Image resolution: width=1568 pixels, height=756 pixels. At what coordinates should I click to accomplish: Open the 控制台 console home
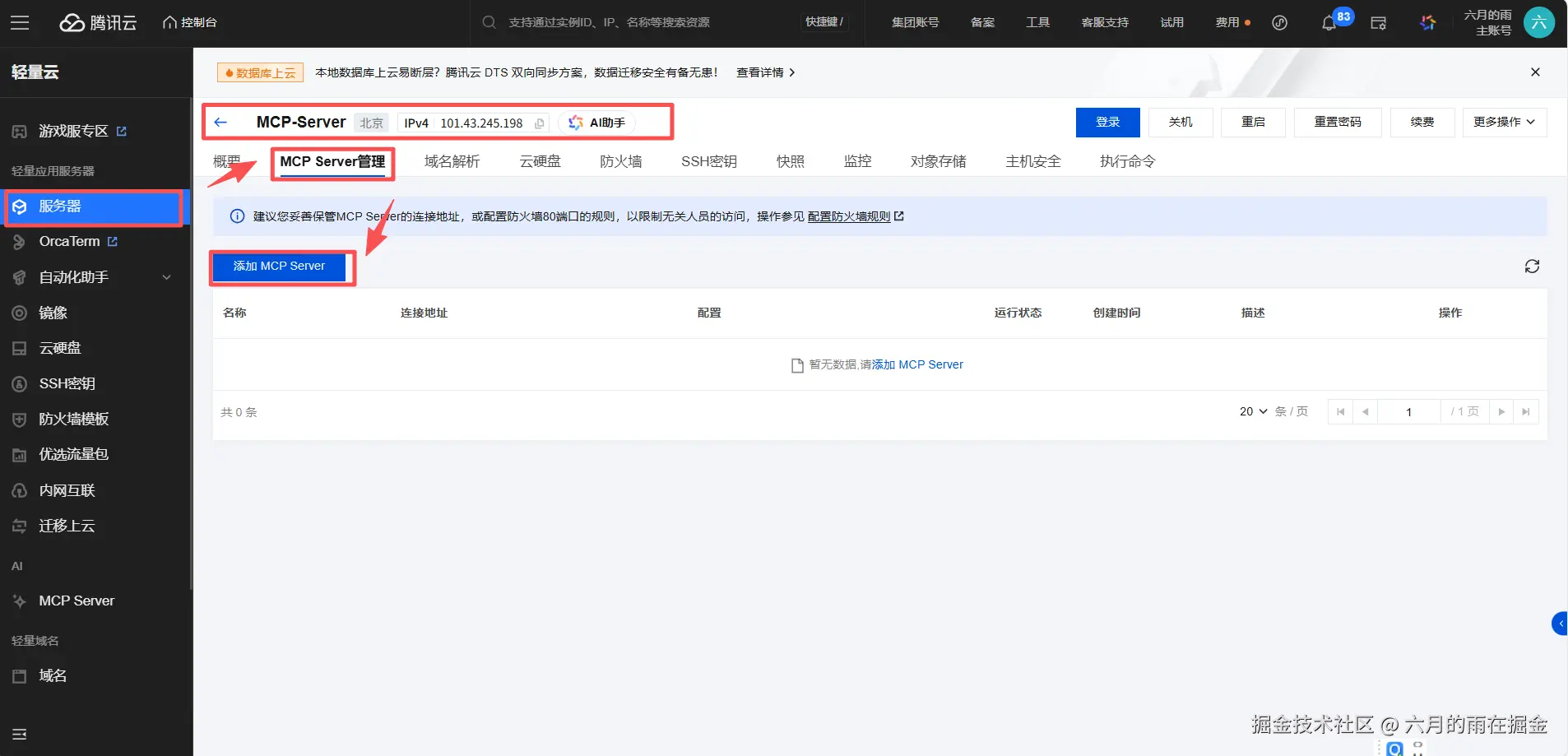tap(190, 22)
